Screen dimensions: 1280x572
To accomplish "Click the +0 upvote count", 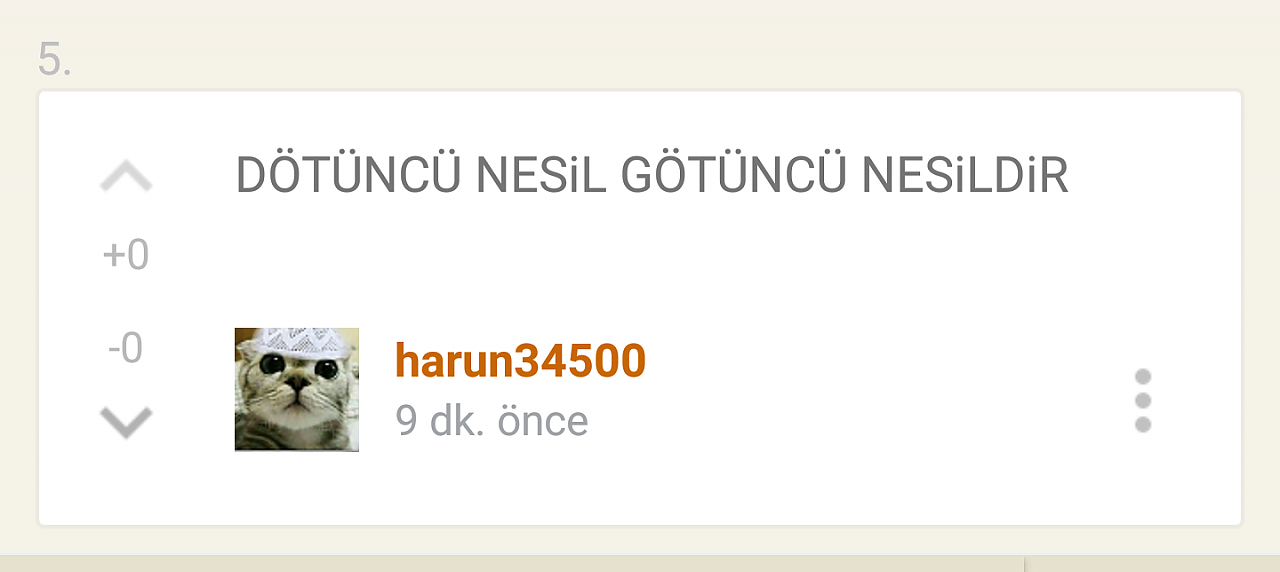I will point(126,255).
